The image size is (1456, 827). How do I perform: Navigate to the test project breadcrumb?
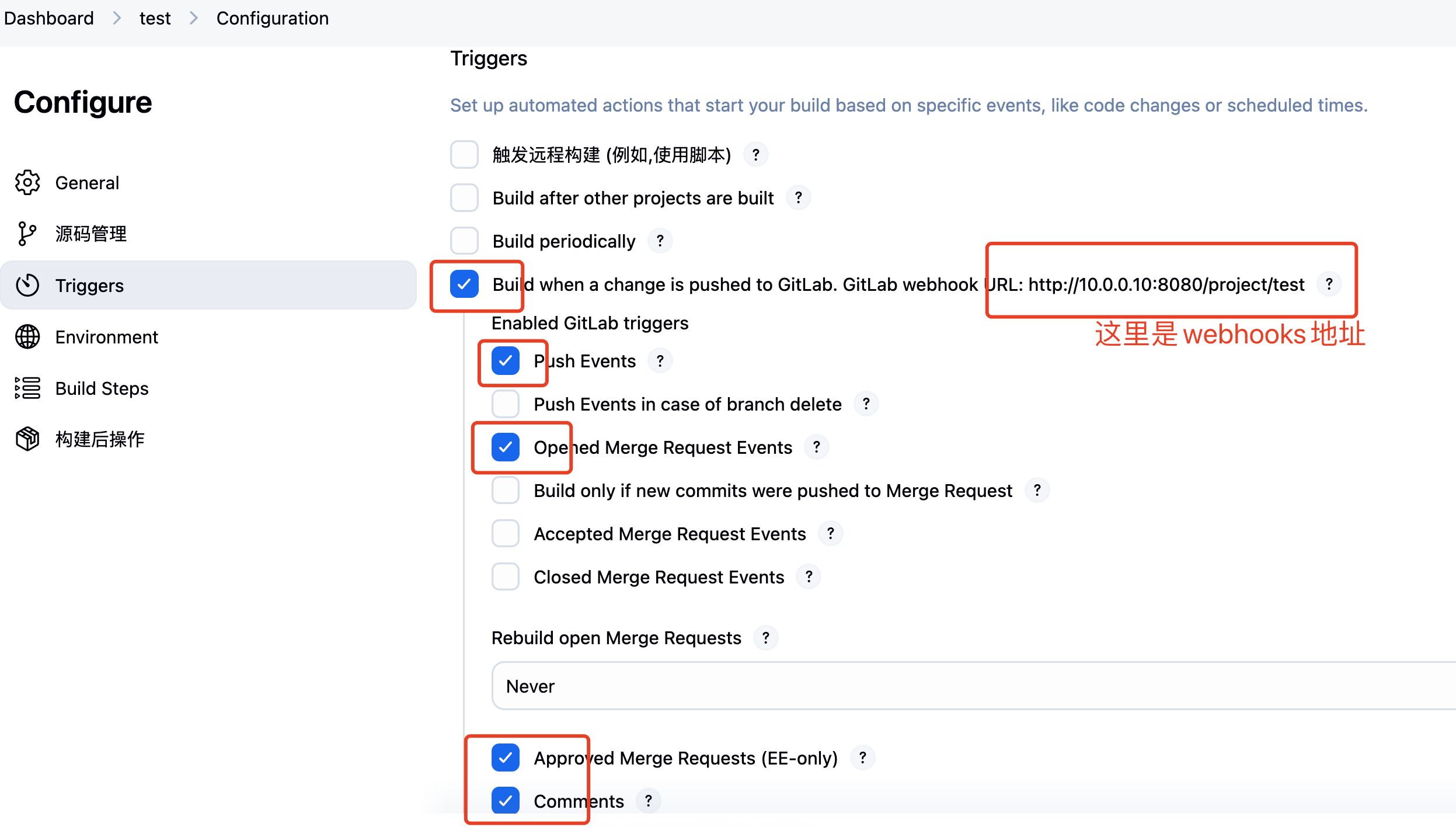pyautogui.click(x=155, y=18)
